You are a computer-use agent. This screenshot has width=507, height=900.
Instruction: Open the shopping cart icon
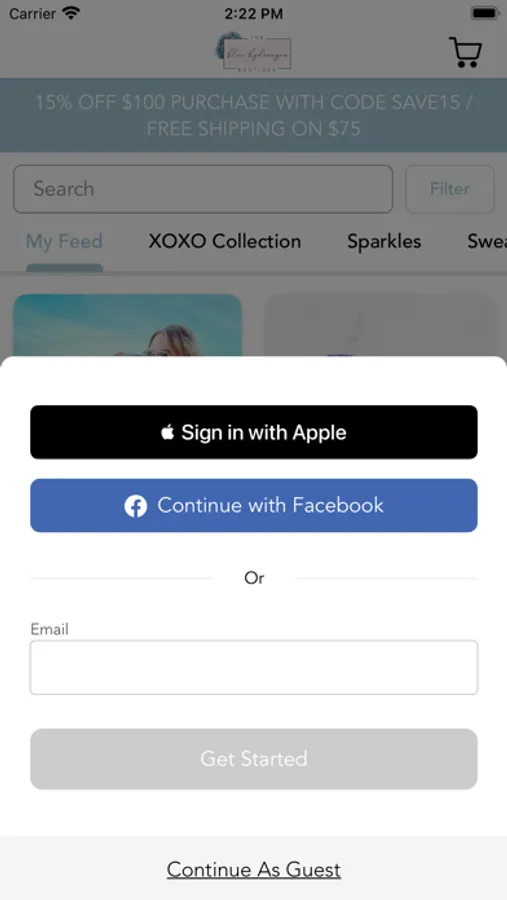(465, 52)
